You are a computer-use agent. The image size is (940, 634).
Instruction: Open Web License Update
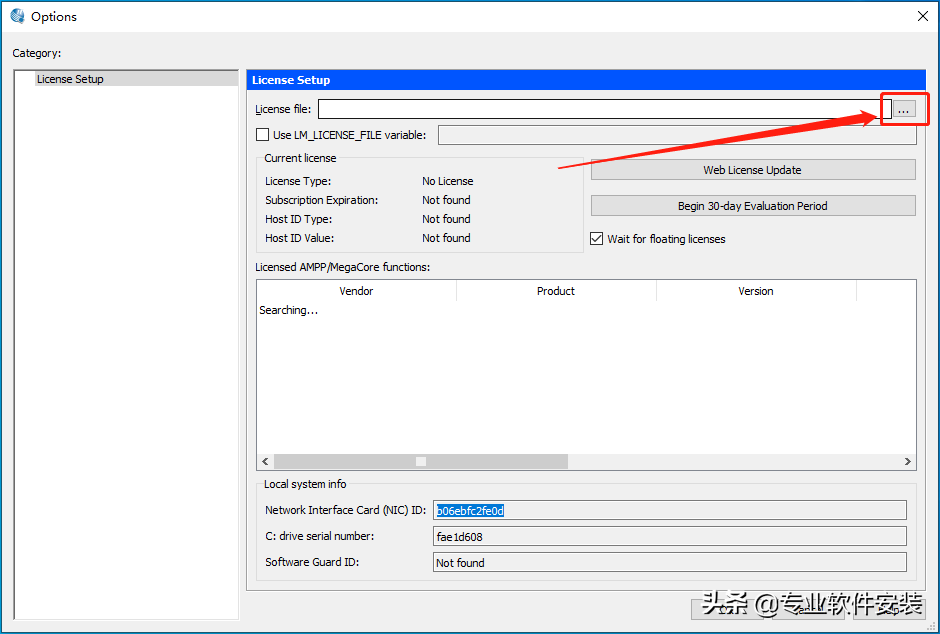click(x=753, y=170)
